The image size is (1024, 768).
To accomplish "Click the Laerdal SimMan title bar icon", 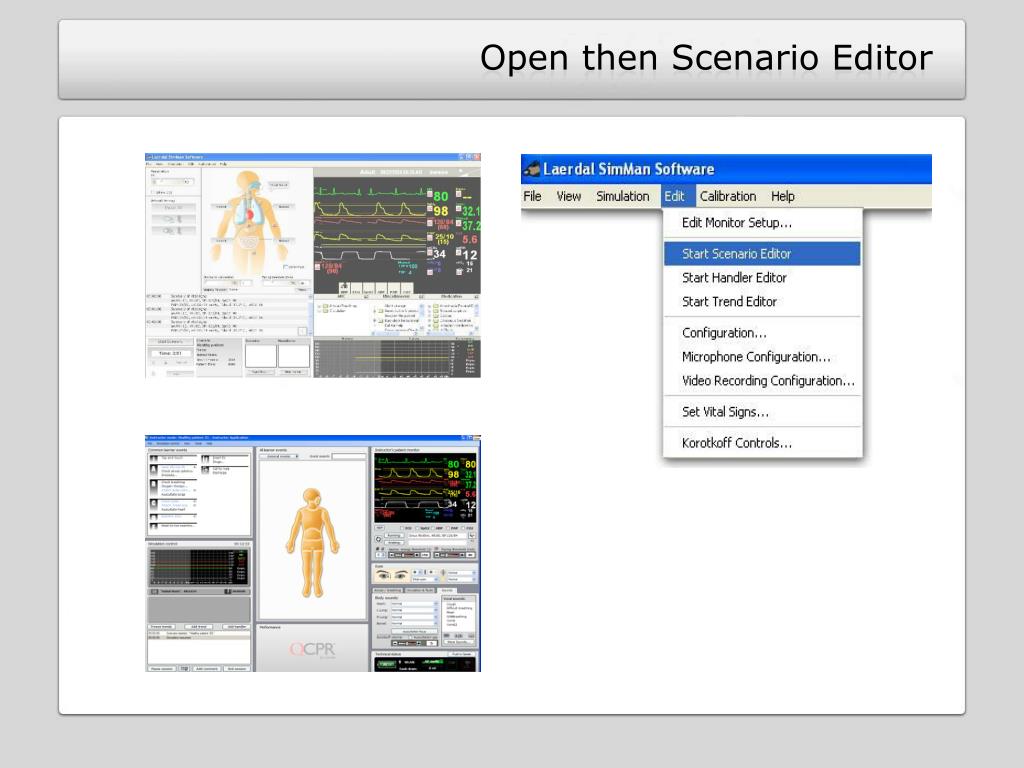I will 532,169.
